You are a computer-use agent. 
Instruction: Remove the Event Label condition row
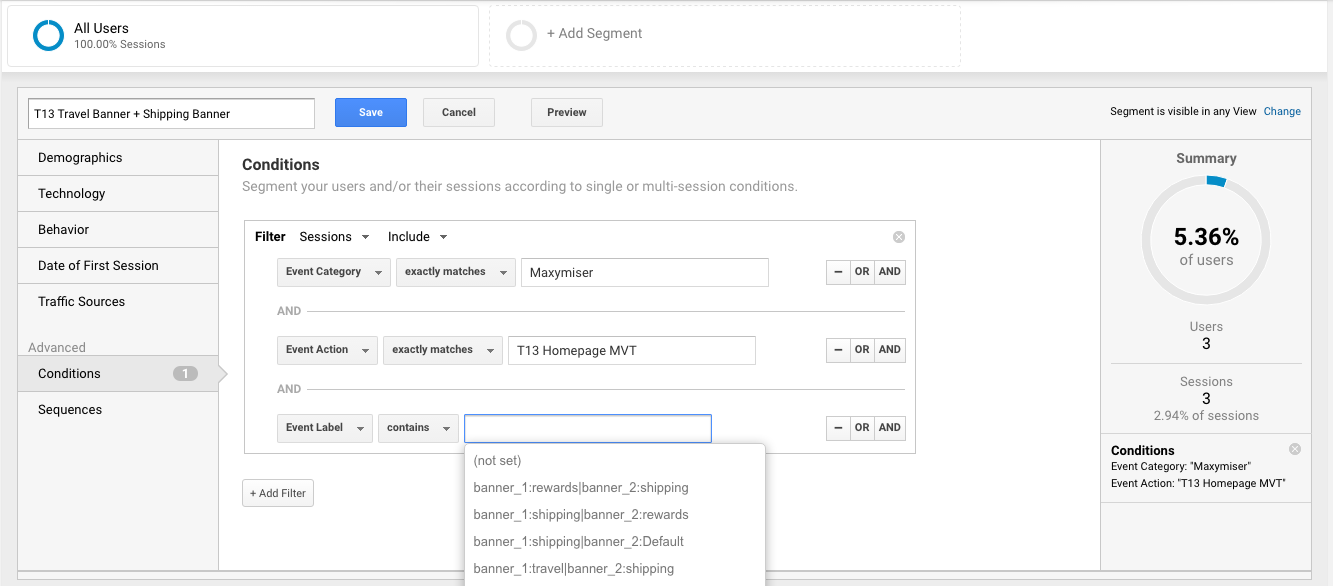pos(838,428)
